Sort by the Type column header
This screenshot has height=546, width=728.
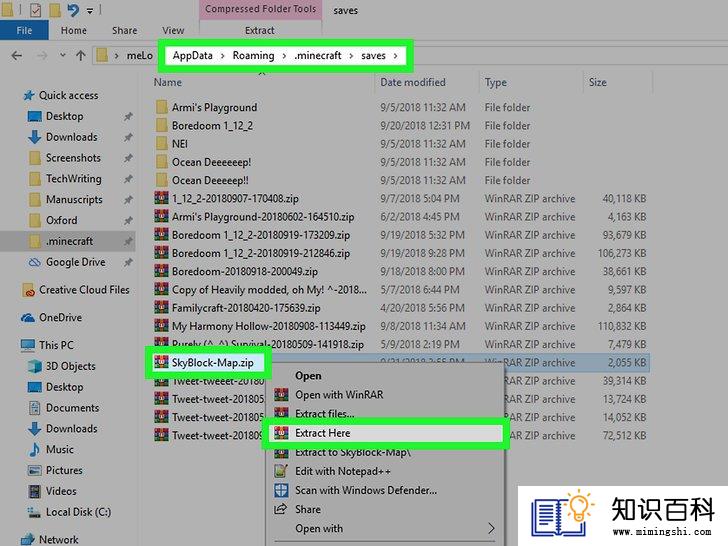pos(496,83)
